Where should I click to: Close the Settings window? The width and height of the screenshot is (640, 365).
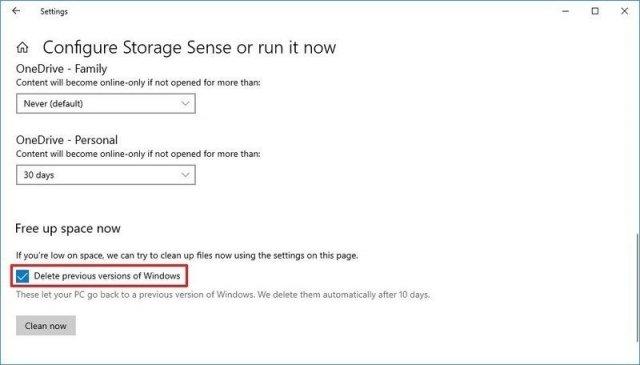click(x=624, y=11)
